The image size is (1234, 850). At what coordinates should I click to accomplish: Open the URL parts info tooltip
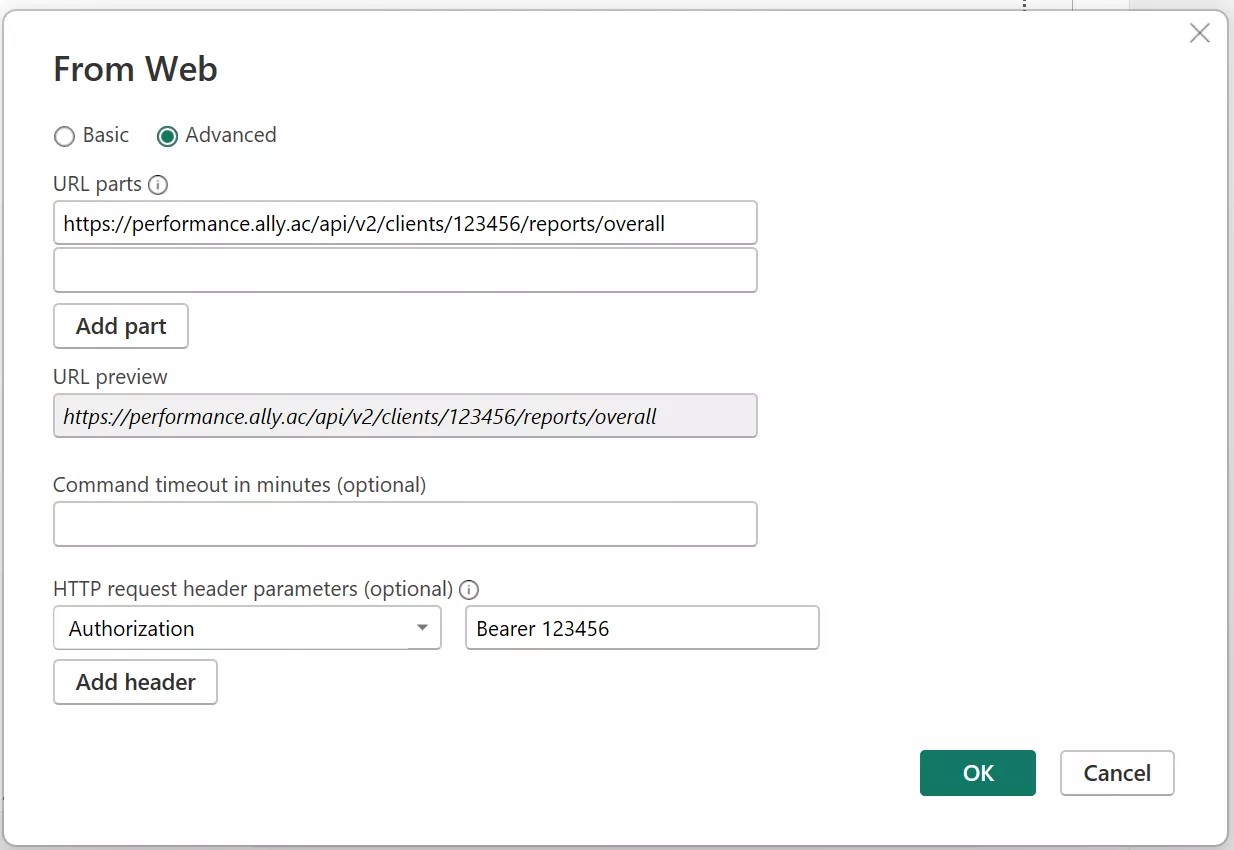tap(159, 184)
